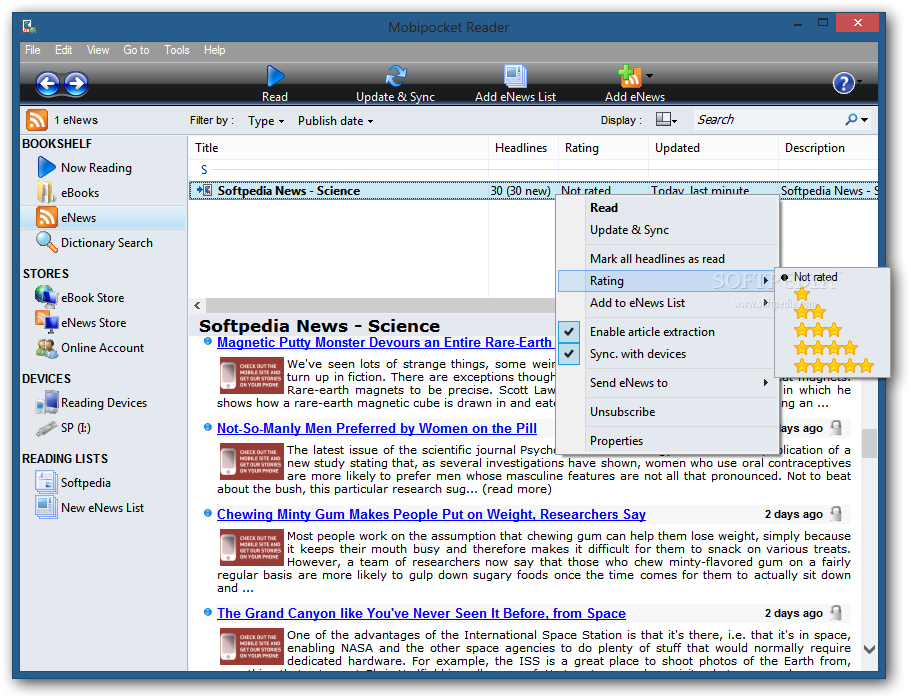Open the Go to menu
The height and width of the screenshot is (699, 911).
pyautogui.click(x=136, y=50)
